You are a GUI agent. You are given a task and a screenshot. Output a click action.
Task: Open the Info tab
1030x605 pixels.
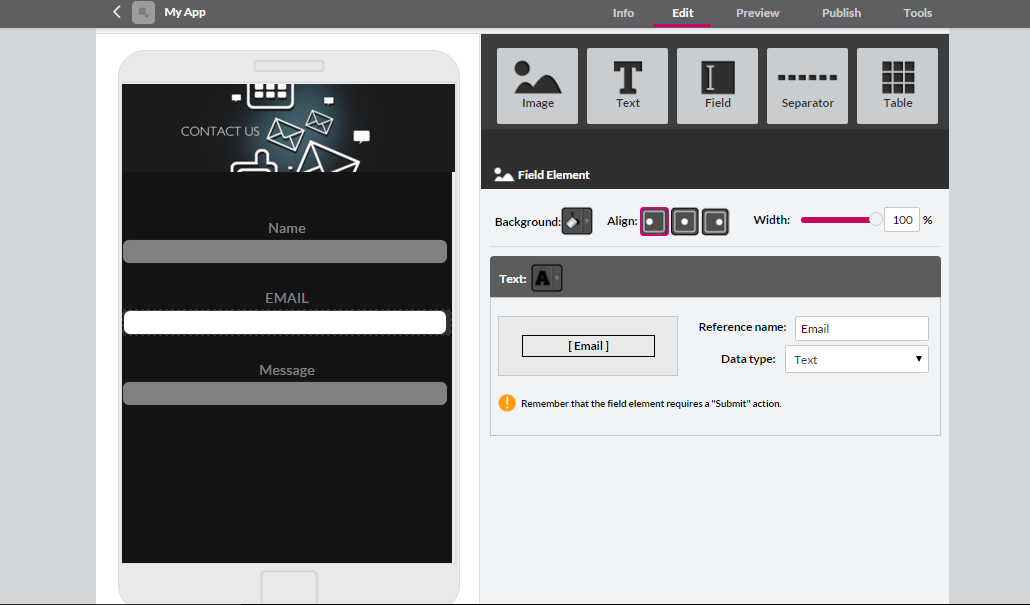tap(623, 13)
